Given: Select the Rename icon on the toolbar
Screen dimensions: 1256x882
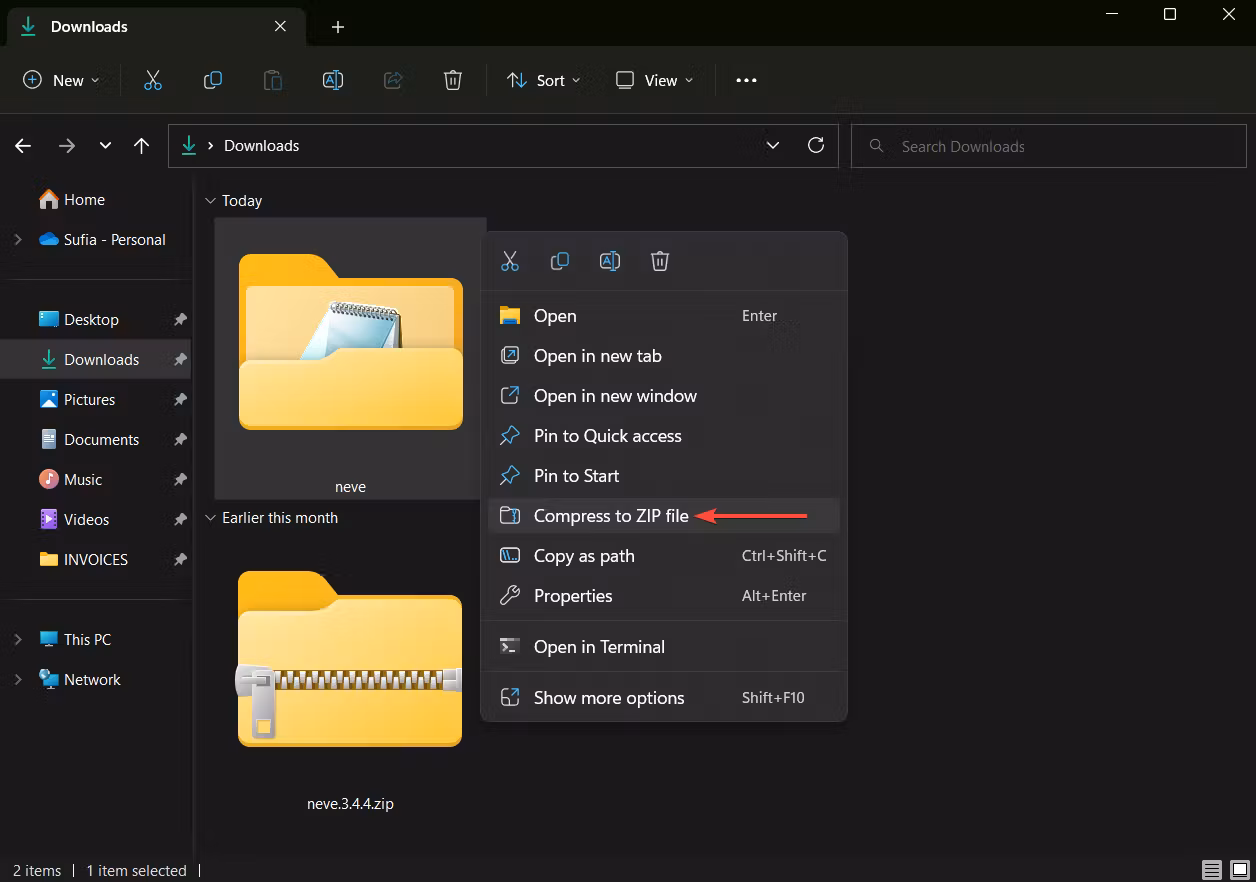Looking at the screenshot, I should (332, 80).
